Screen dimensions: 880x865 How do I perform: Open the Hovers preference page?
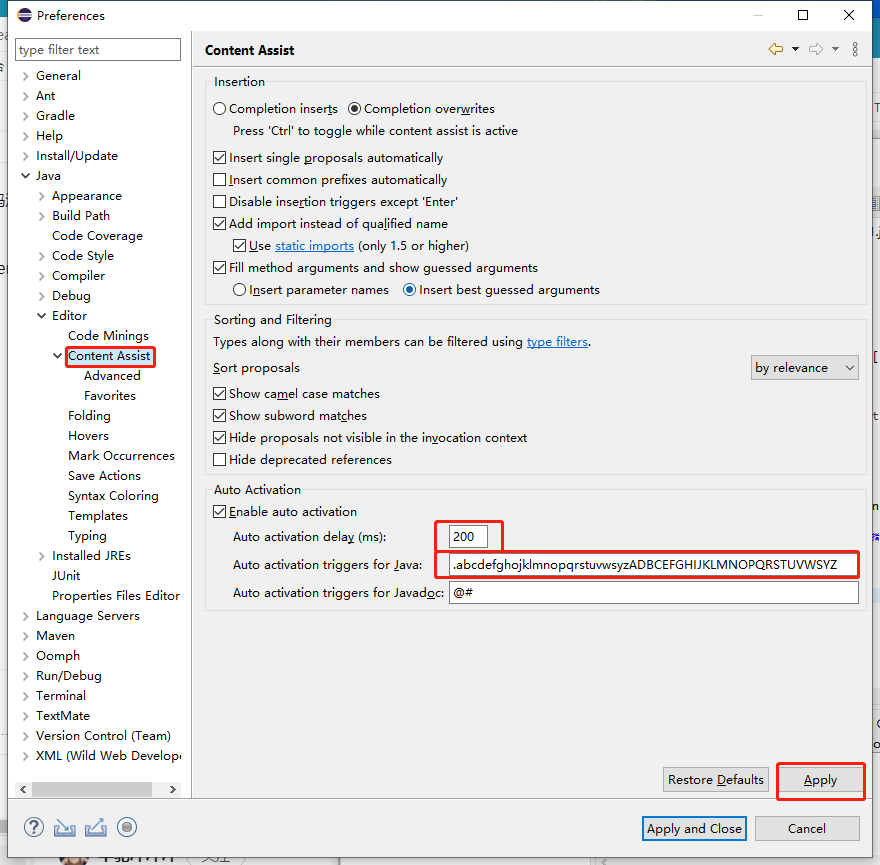tap(88, 436)
